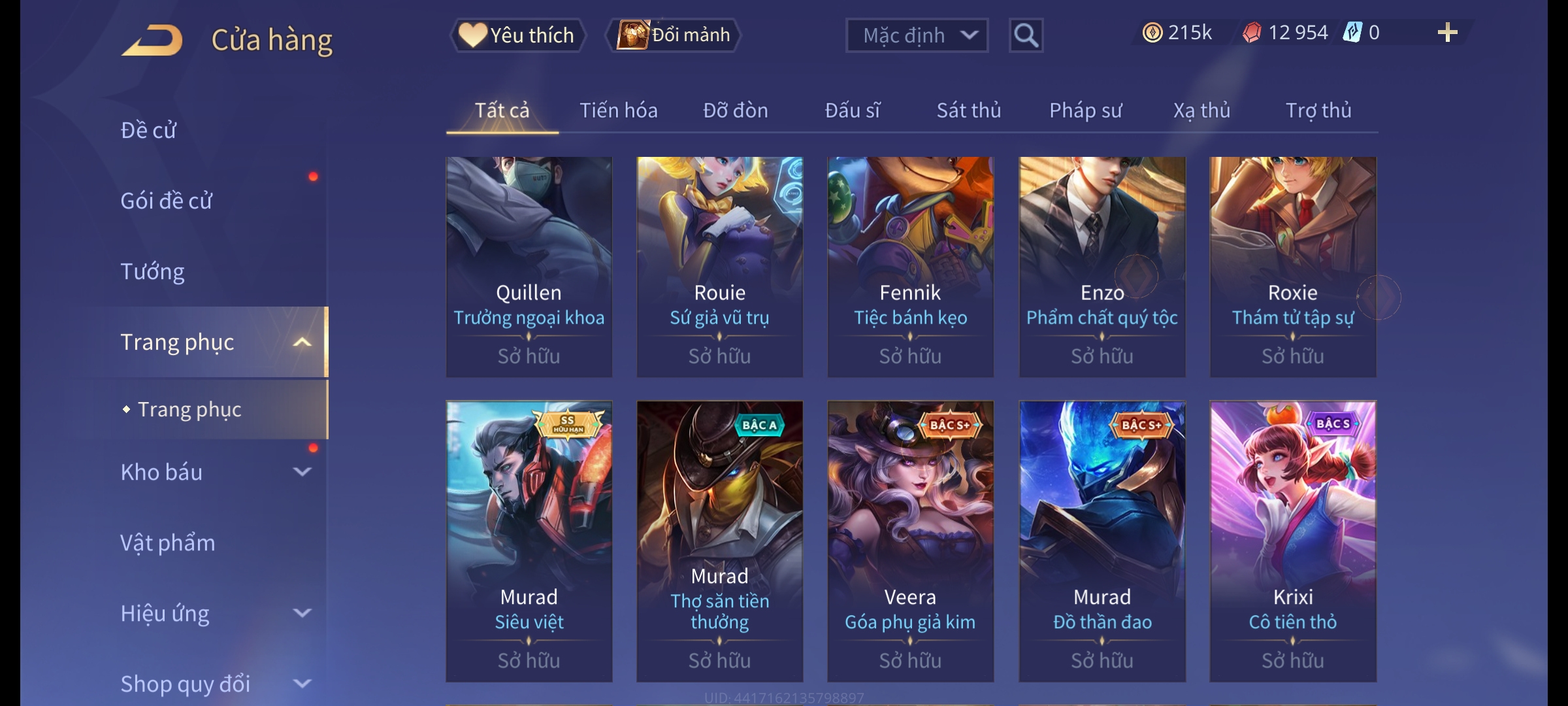1568x706 pixels.
Task: Open the search magnifier icon
Action: 1026,35
